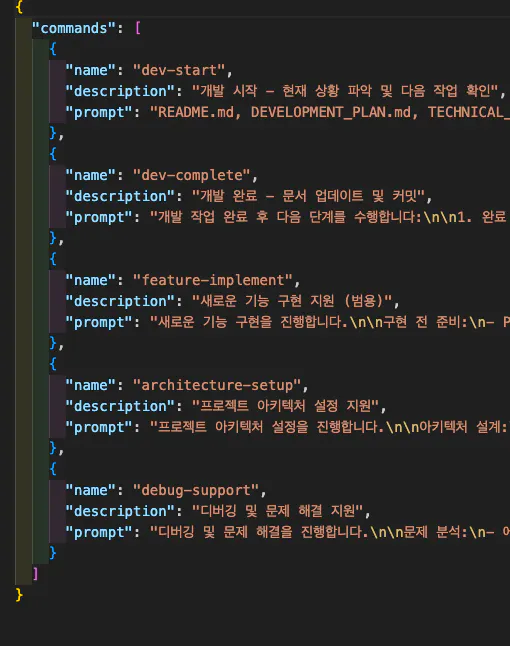
Task: Click the "commands" key text
Action: pyautogui.click(x=74, y=28)
